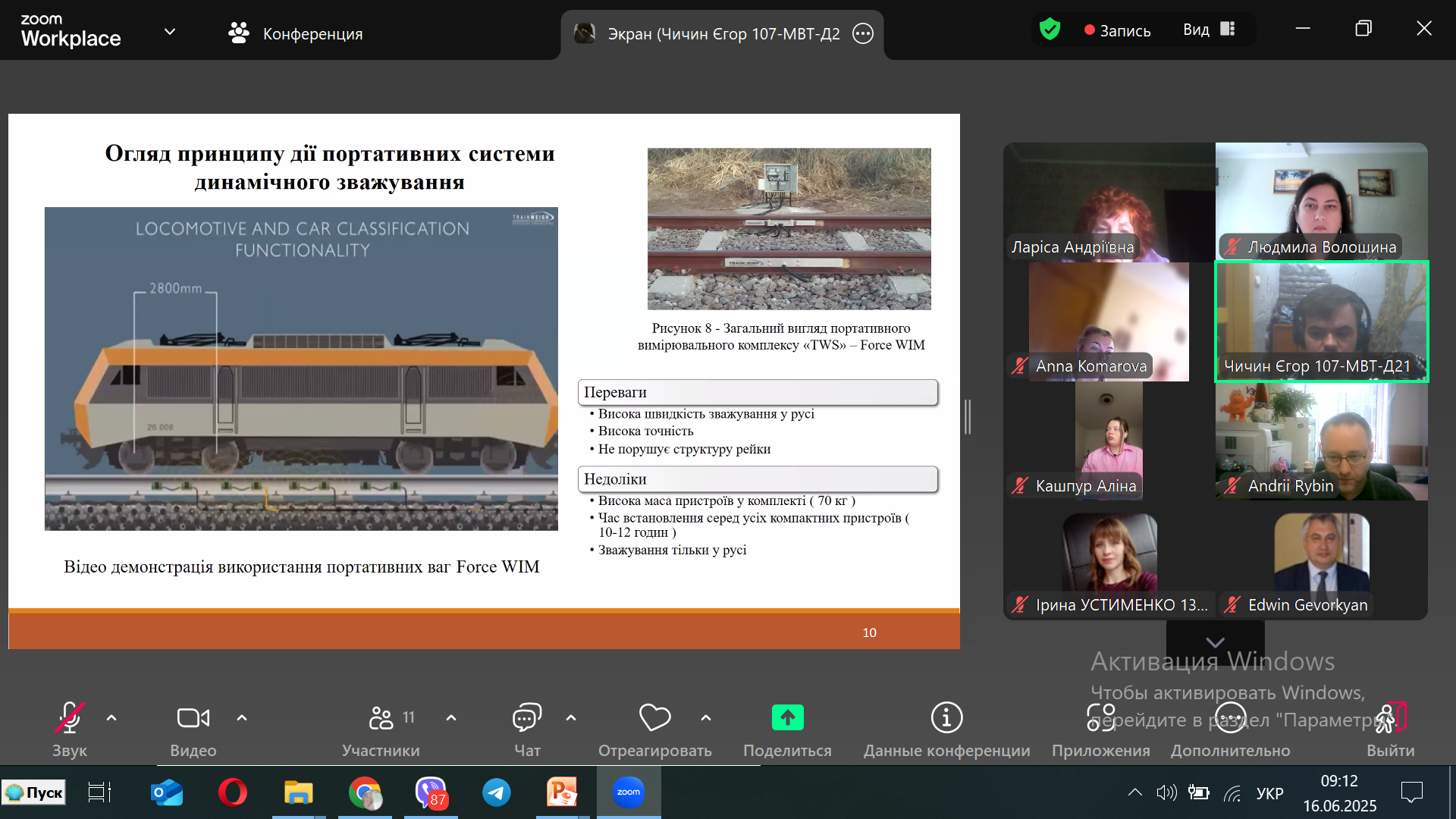Click the Выйти leave meeting button
Viewport: 1456px width, 819px height.
1390,729
